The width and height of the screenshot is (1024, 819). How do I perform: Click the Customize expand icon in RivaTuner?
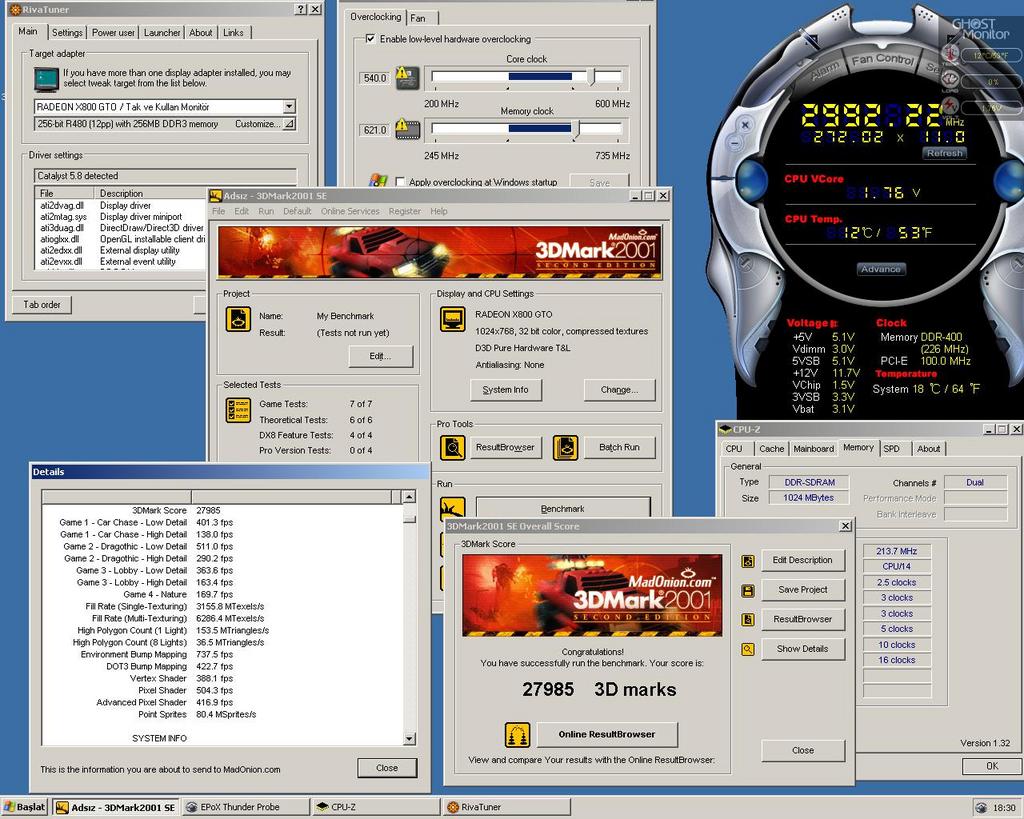289,123
